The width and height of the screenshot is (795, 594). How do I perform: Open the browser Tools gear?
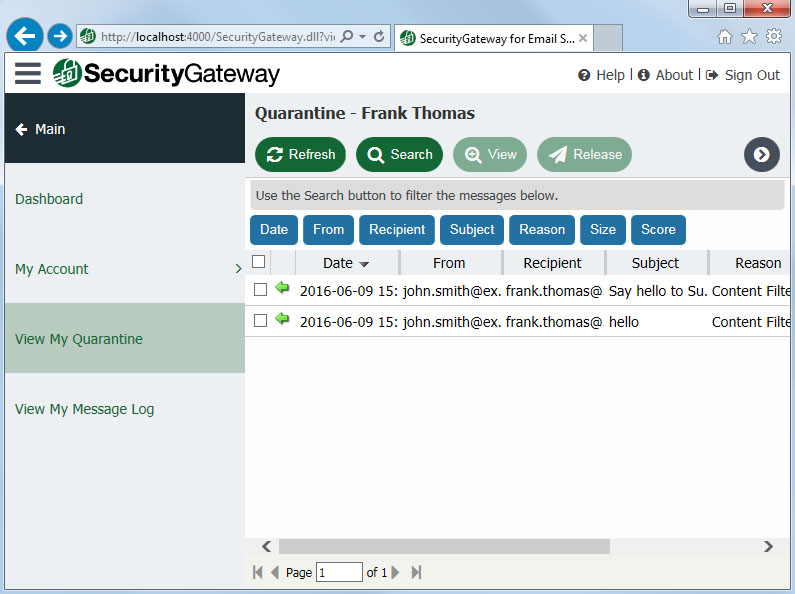[x=774, y=36]
